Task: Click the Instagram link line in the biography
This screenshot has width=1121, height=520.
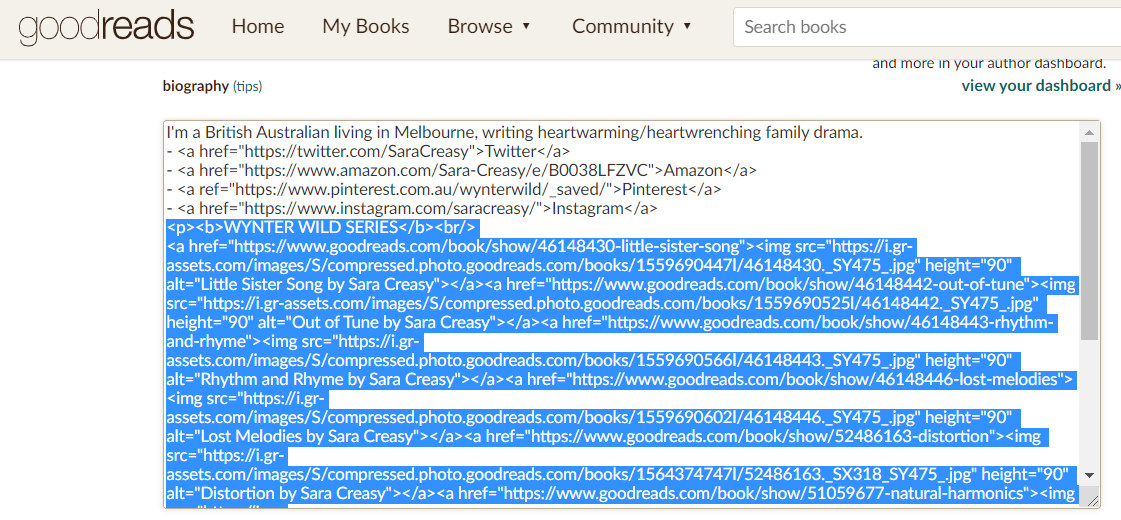Action: (x=411, y=208)
